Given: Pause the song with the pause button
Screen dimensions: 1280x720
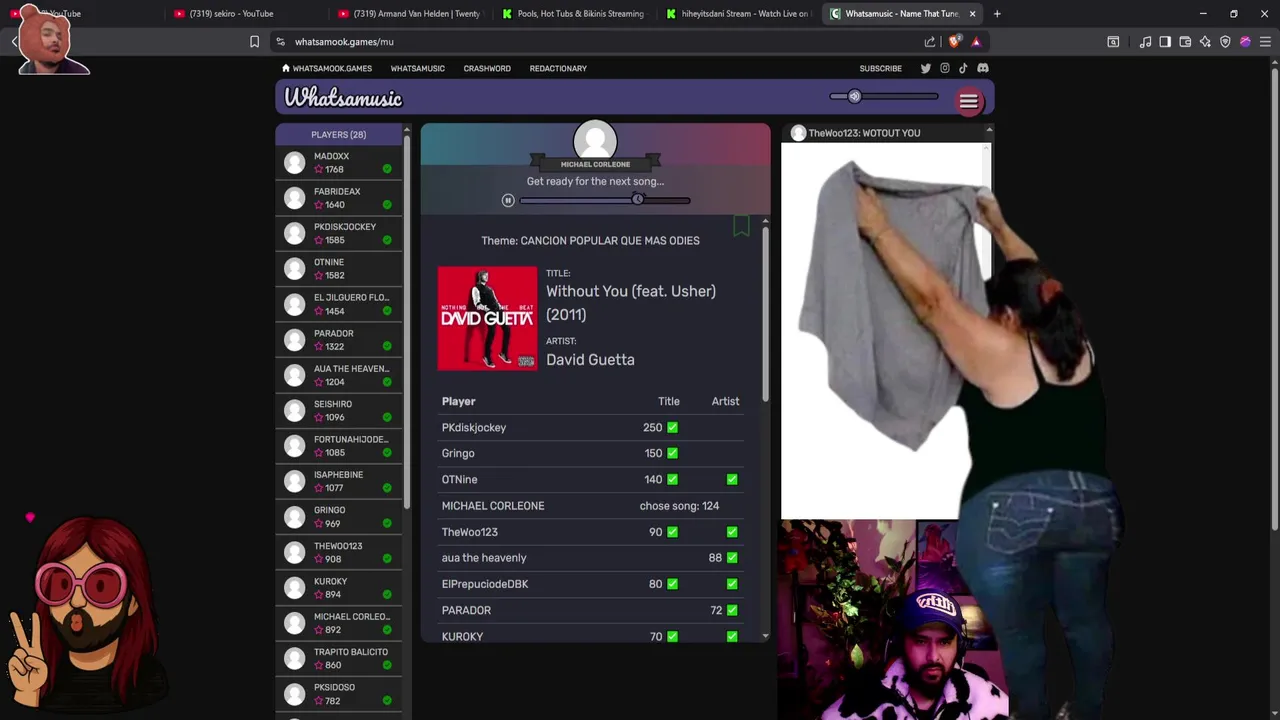Looking at the screenshot, I should click(x=508, y=200).
